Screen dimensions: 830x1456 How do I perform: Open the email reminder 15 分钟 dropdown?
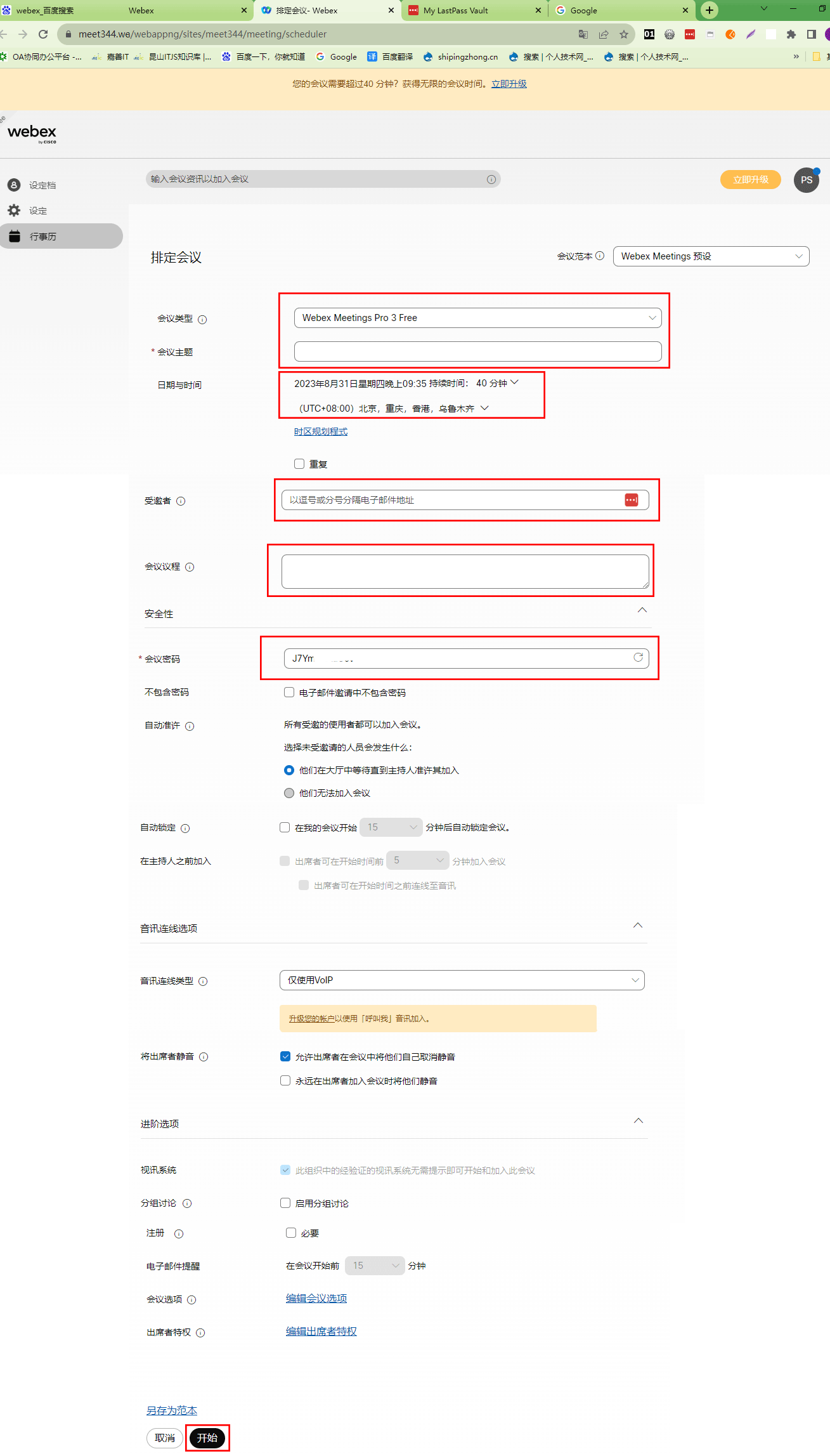tap(375, 1266)
